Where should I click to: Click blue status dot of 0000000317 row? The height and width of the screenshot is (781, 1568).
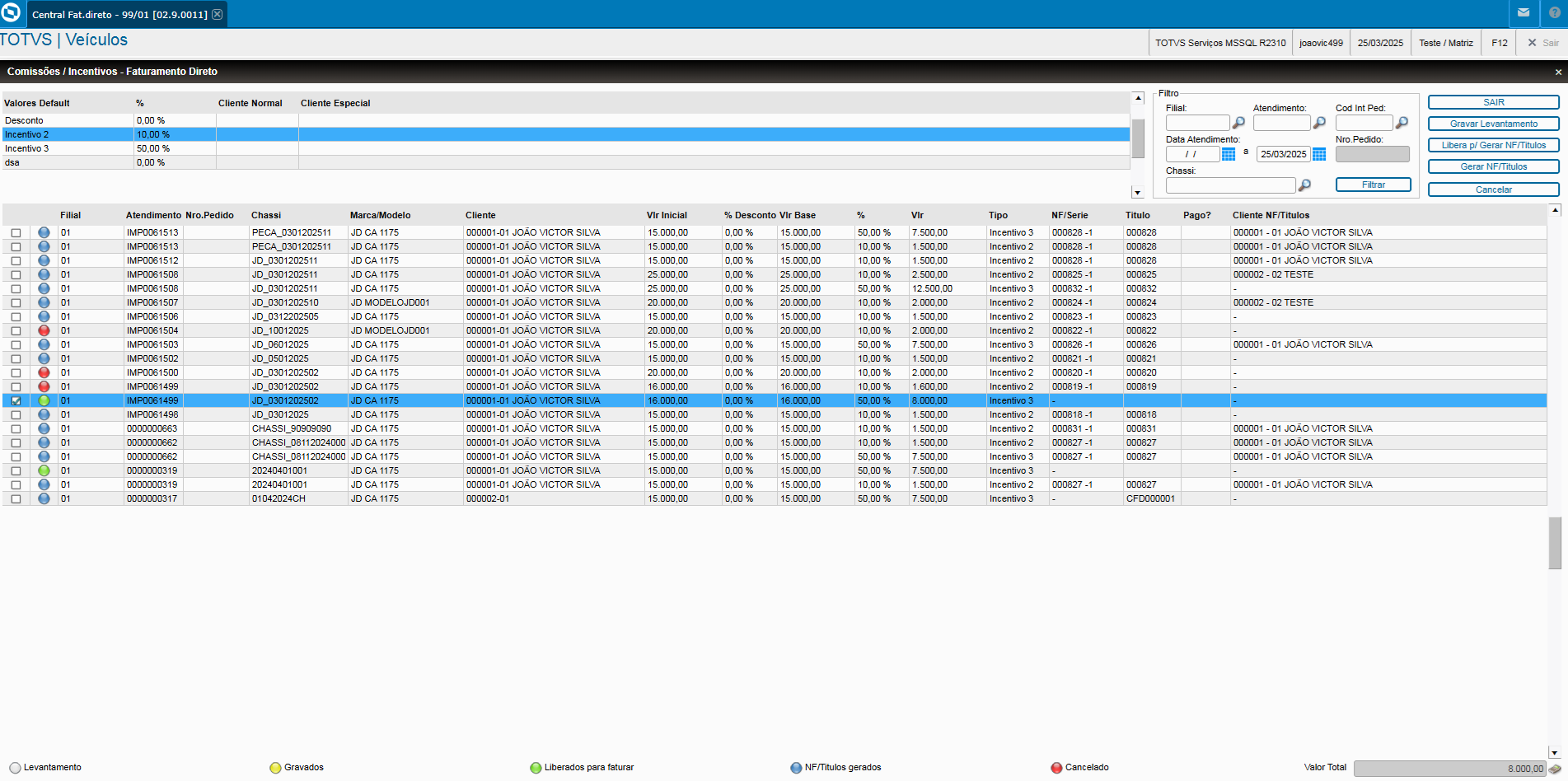[x=44, y=498]
